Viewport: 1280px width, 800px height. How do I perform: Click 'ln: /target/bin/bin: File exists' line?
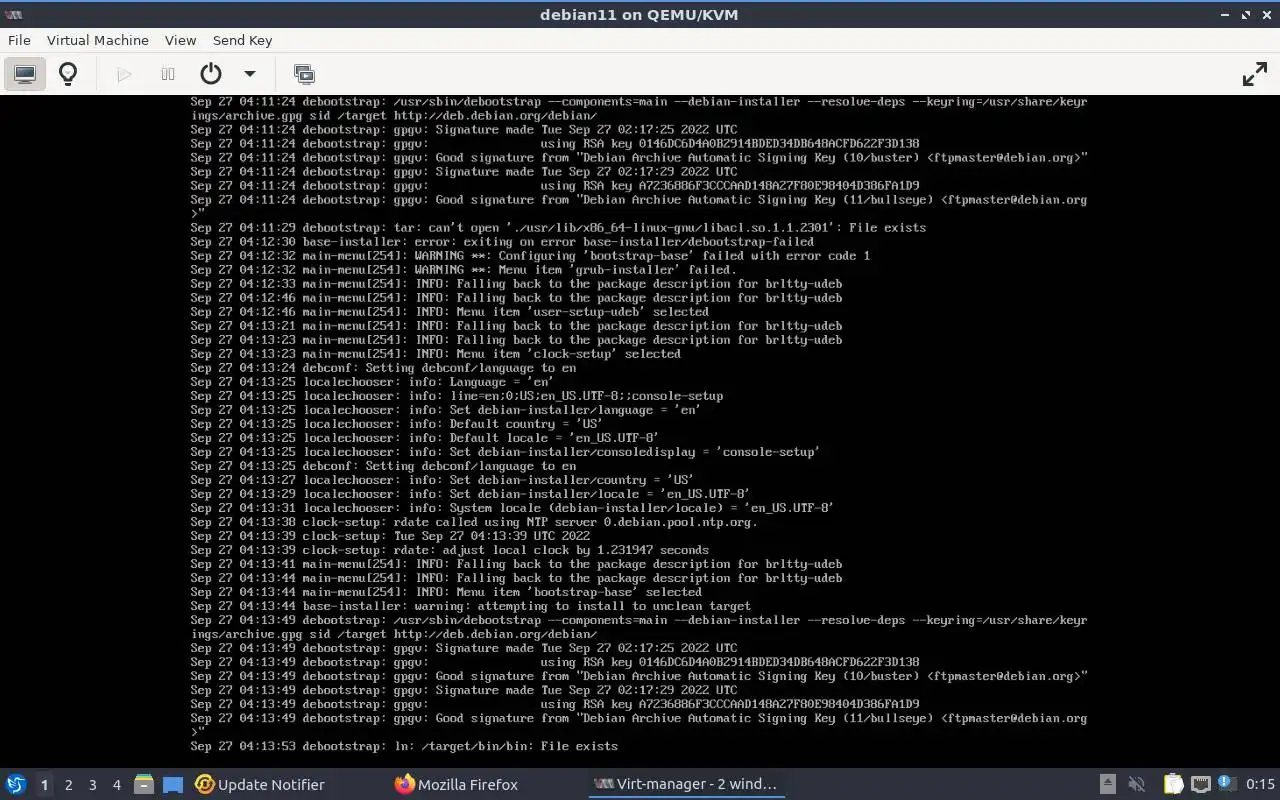(x=404, y=746)
